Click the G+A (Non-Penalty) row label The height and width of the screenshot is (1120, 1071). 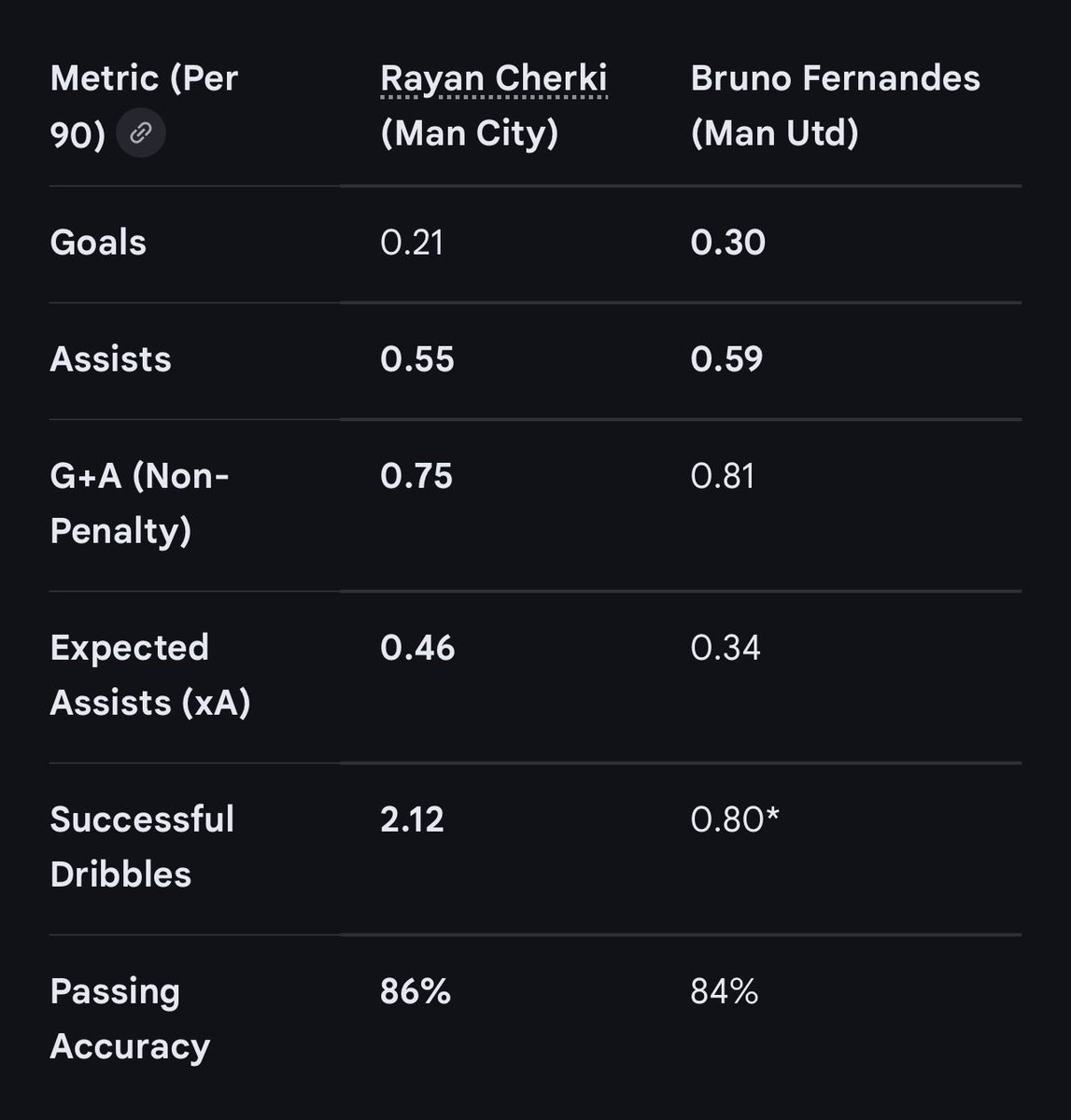(x=139, y=504)
